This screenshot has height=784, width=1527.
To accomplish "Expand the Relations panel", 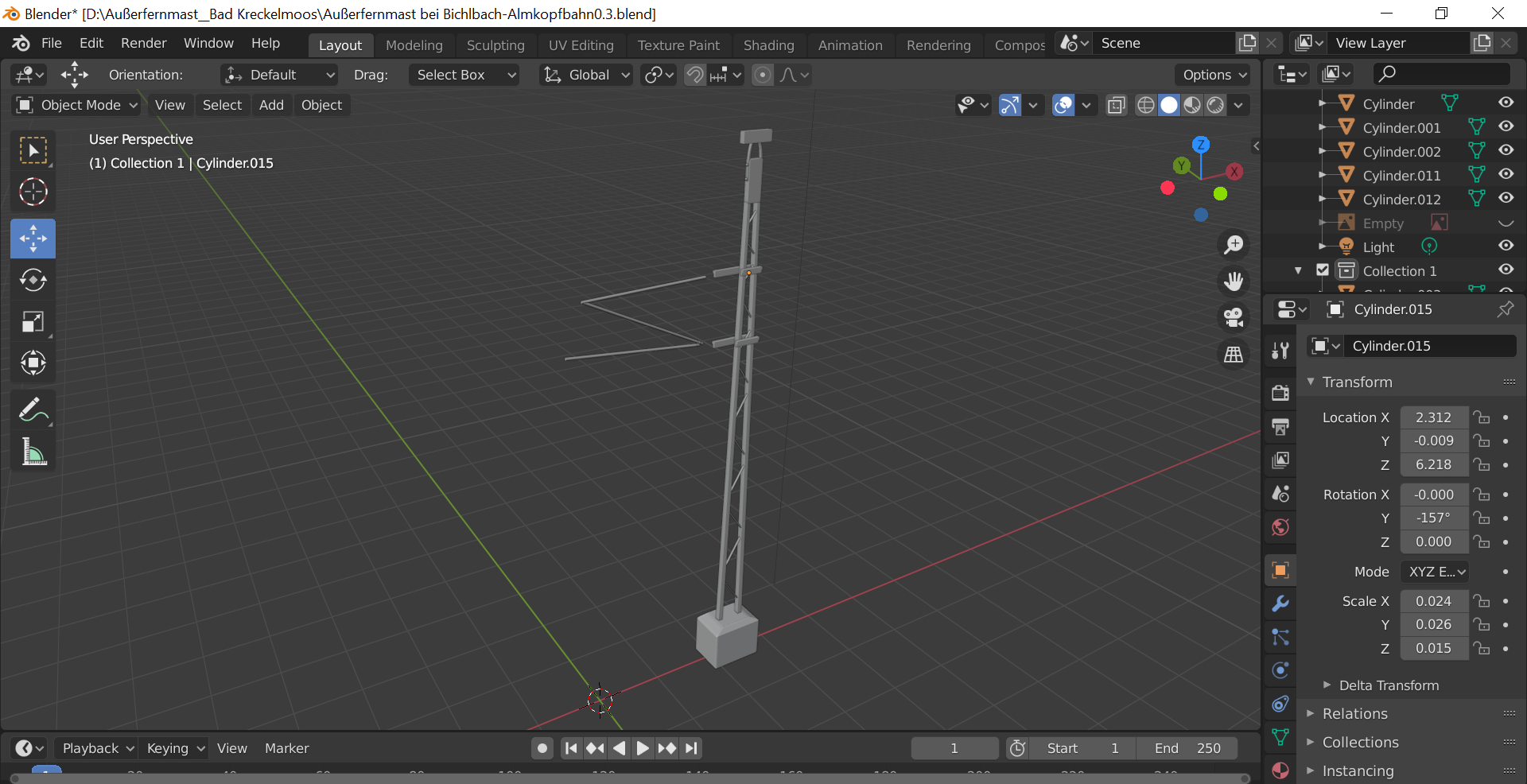I will coord(1354,714).
